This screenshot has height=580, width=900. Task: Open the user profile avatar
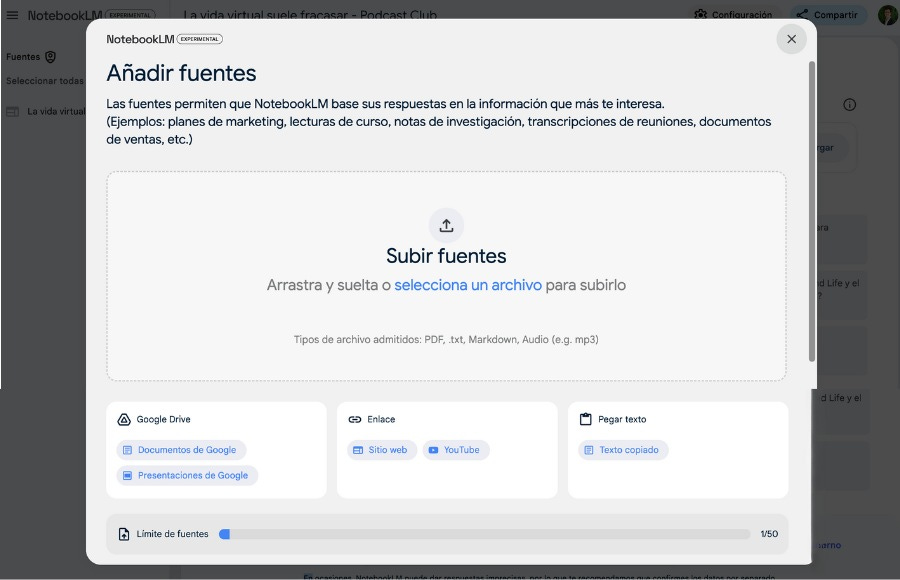[x=889, y=14]
